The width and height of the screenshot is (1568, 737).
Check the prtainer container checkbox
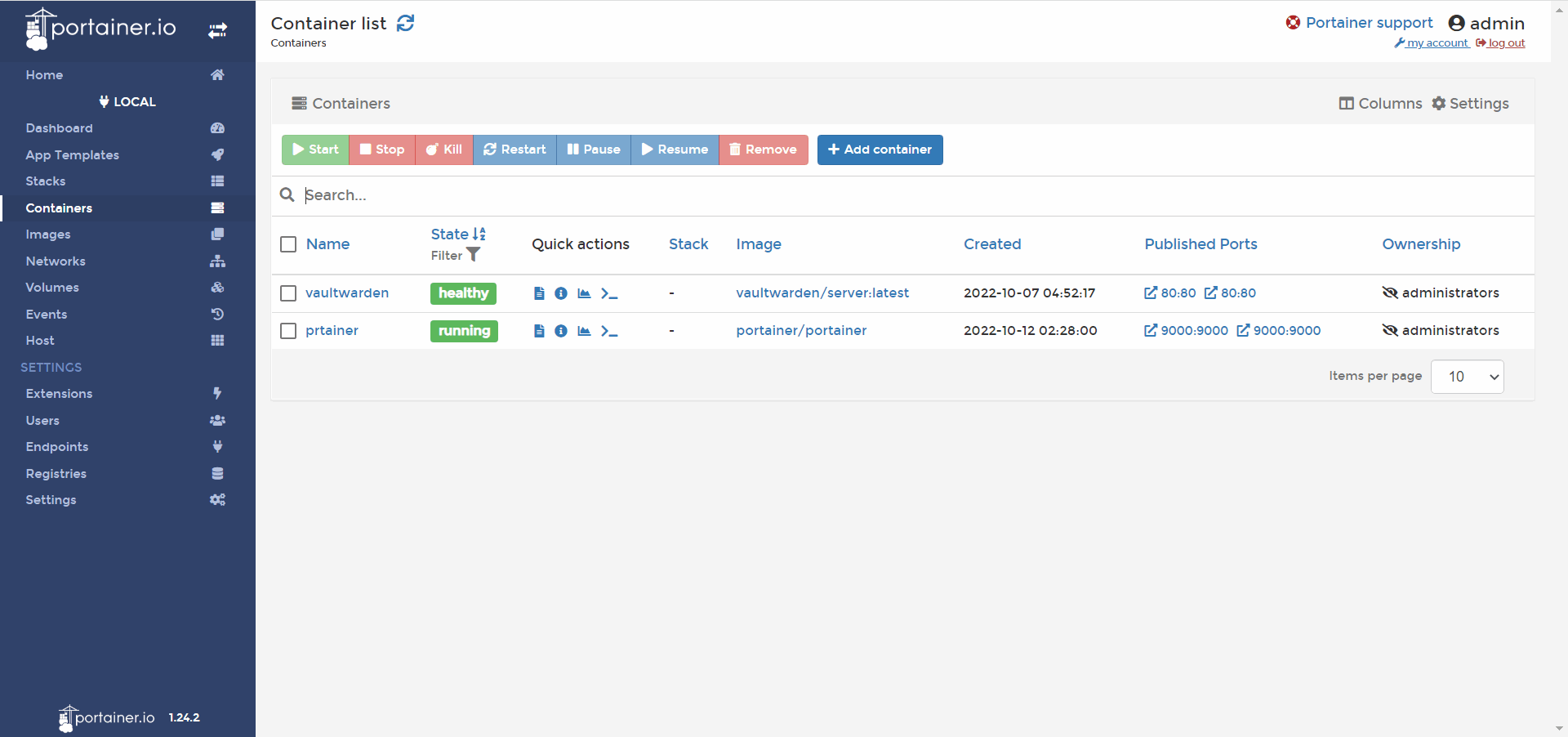point(288,331)
